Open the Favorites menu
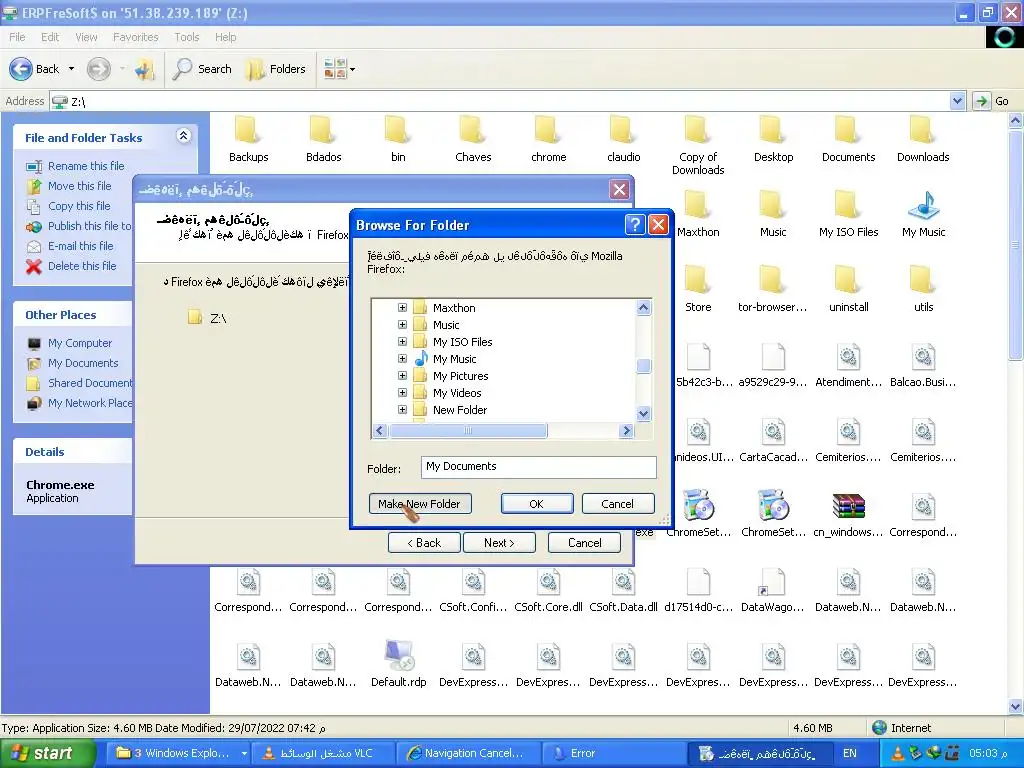This screenshot has width=1024, height=768. click(x=135, y=37)
